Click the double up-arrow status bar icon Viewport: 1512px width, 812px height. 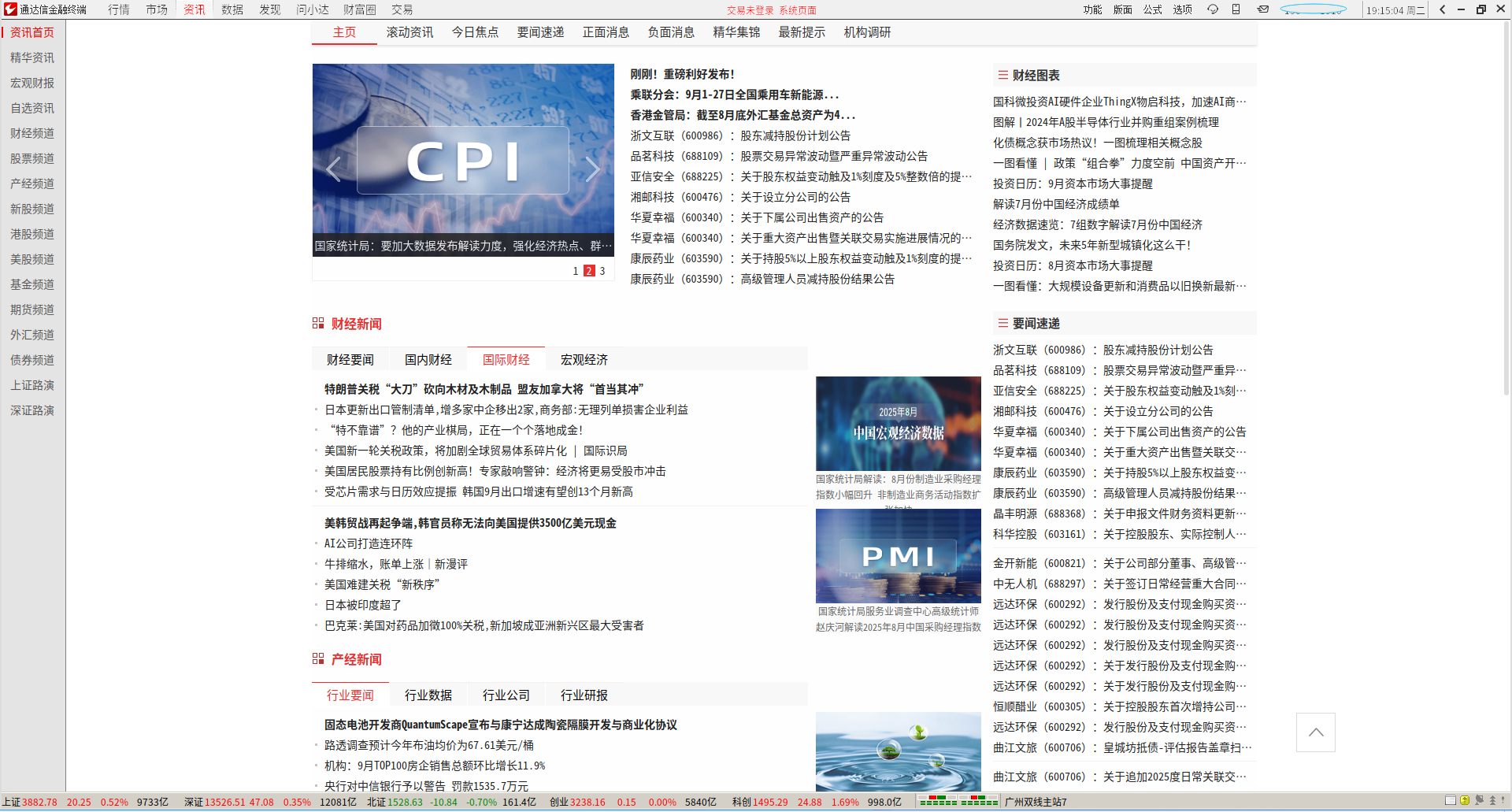[1492, 800]
